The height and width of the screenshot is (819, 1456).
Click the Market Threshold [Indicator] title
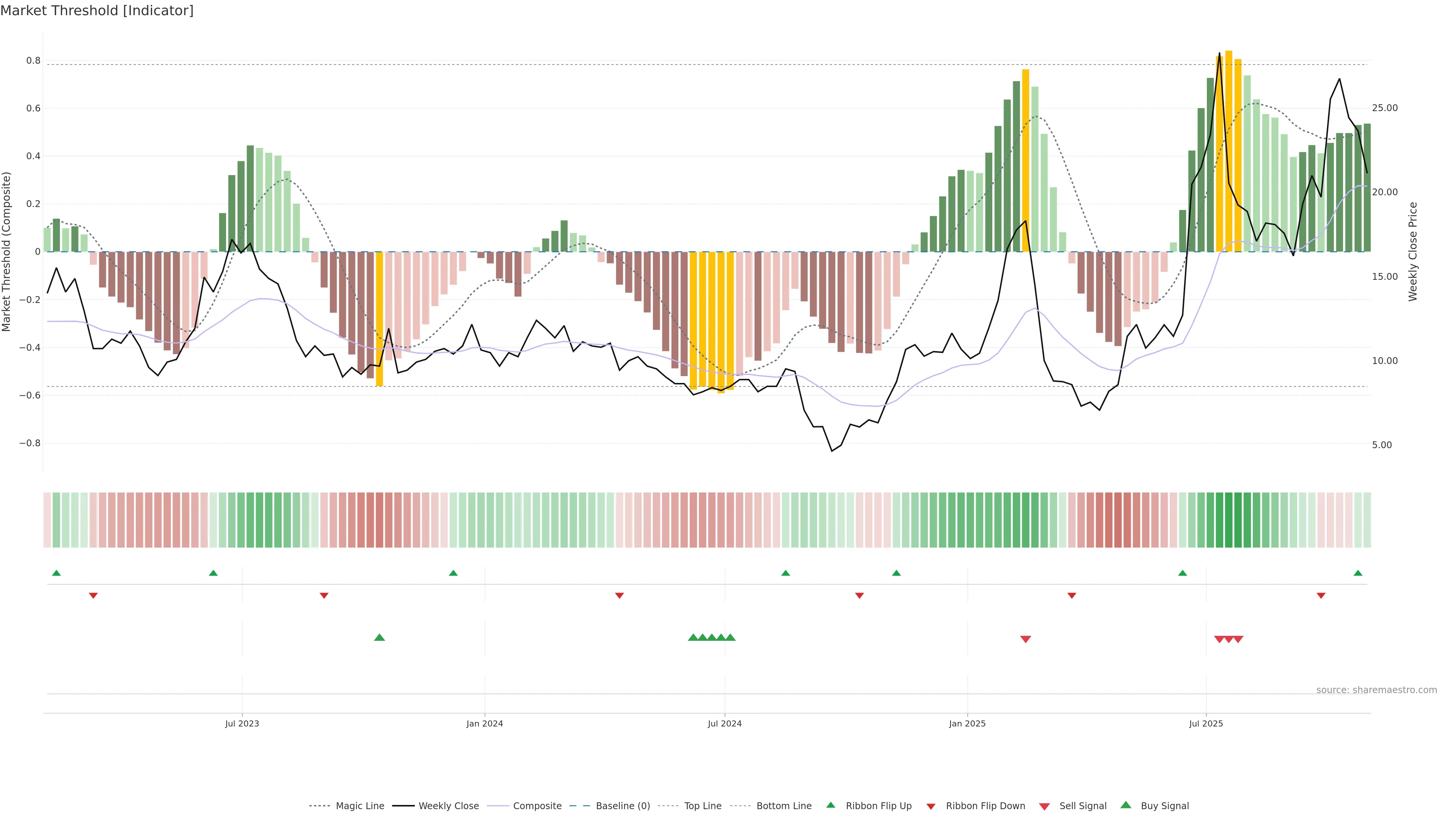coord(97,11)
